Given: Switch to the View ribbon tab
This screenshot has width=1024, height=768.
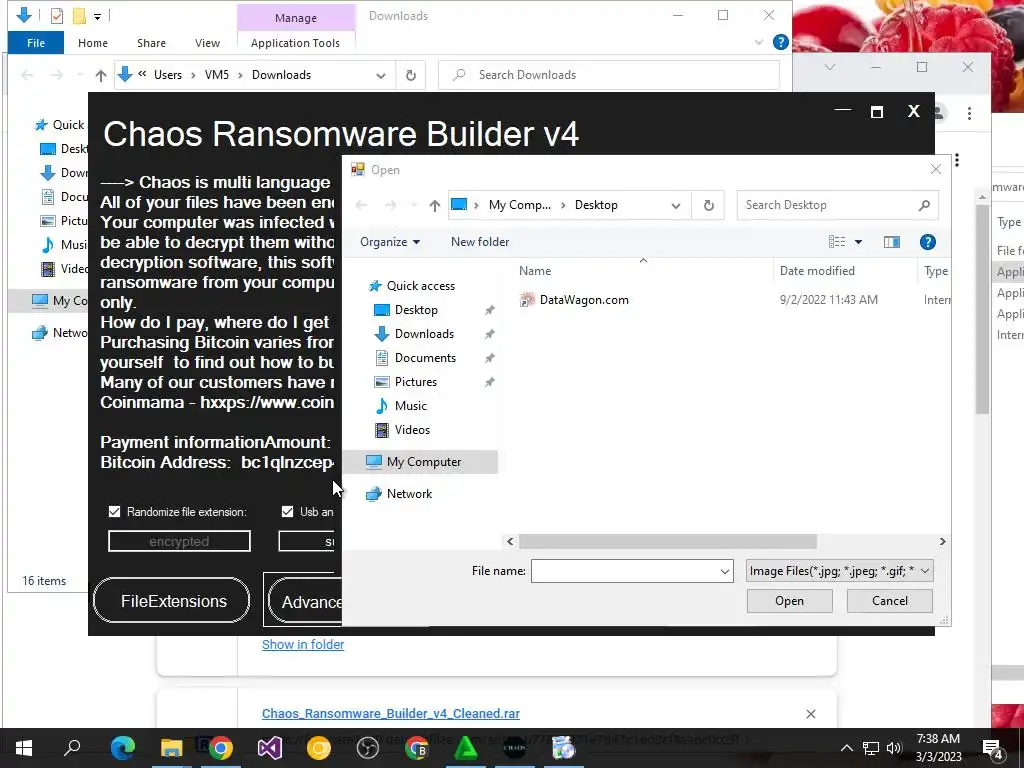Looking at the screenshot, I should tap(207, 43).
